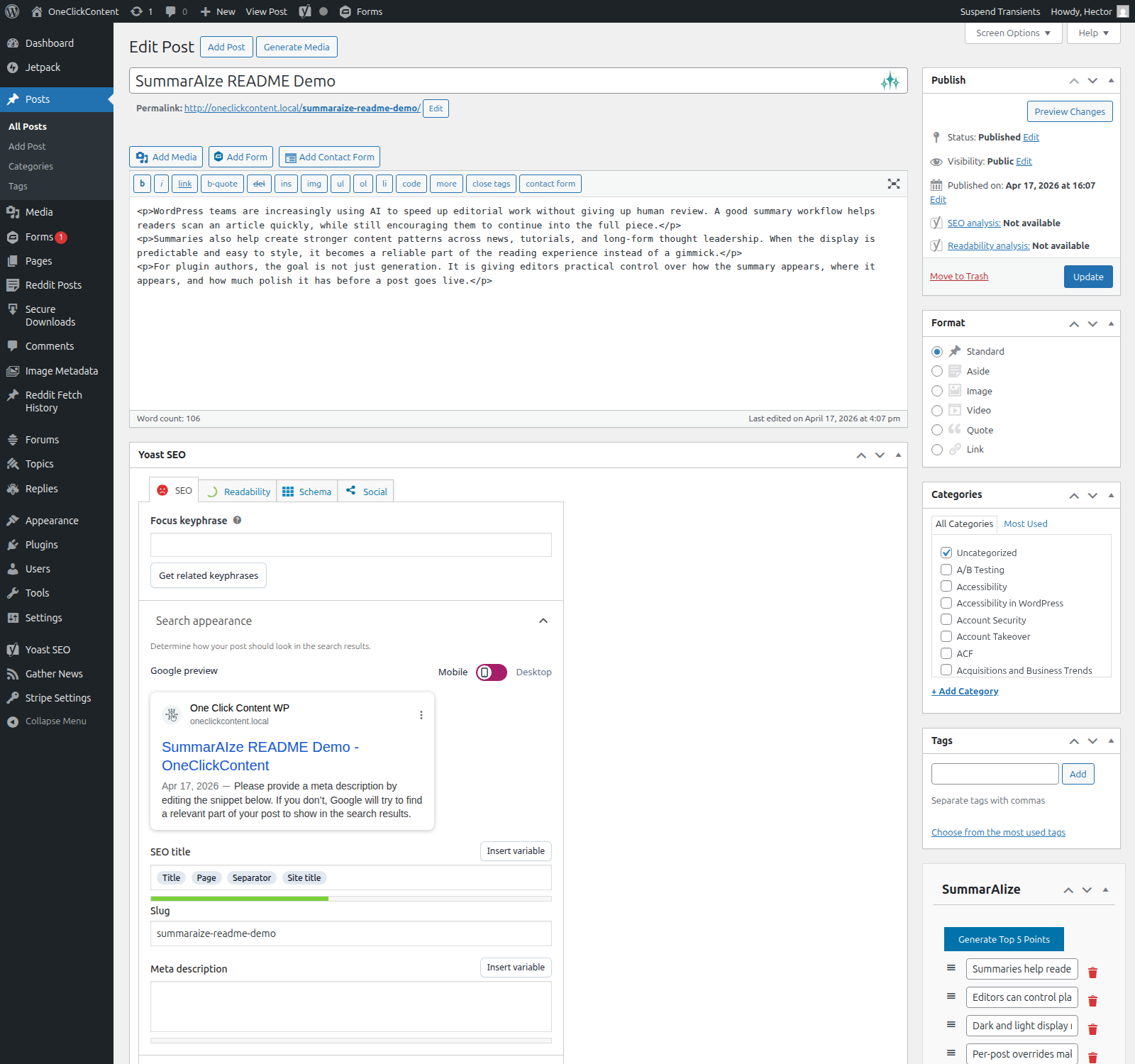This screenshot has width=1135, height=1064.
Task: Switch Google preview to Desktop view
Action: tap(533, 672)
